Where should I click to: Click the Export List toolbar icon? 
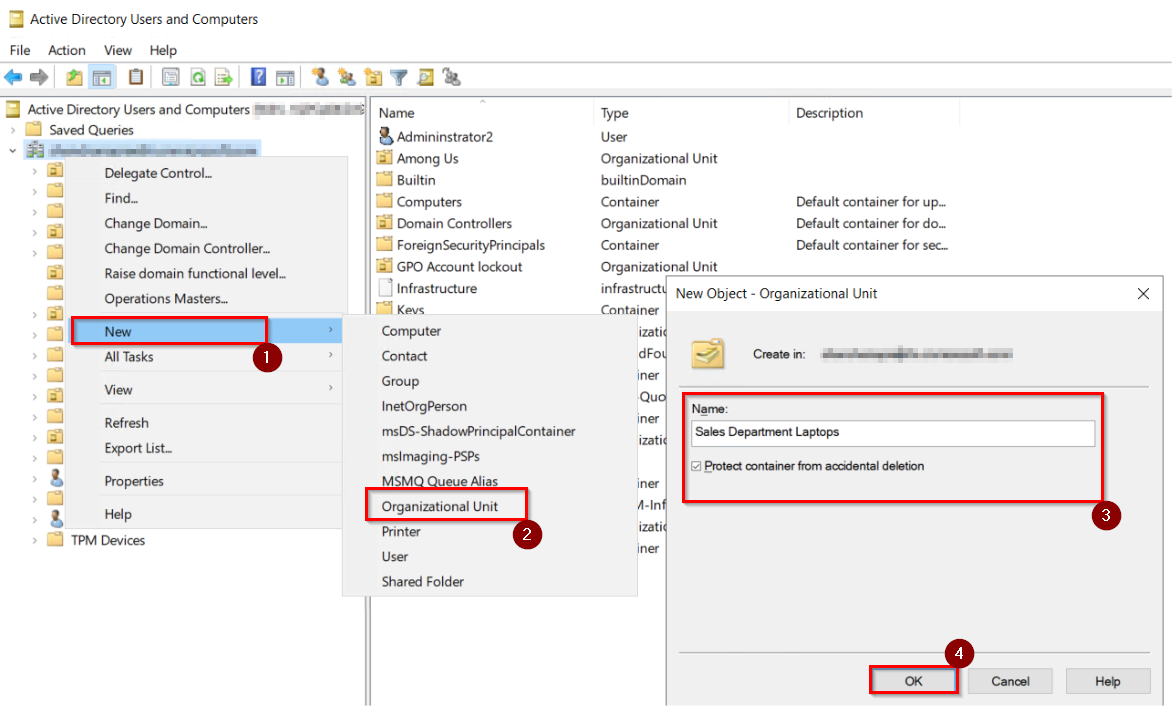224,77
